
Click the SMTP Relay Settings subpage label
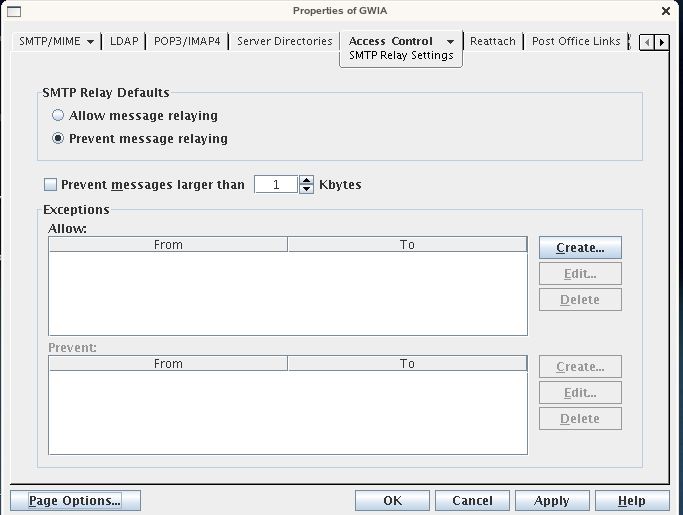click(x=401, y=55)
